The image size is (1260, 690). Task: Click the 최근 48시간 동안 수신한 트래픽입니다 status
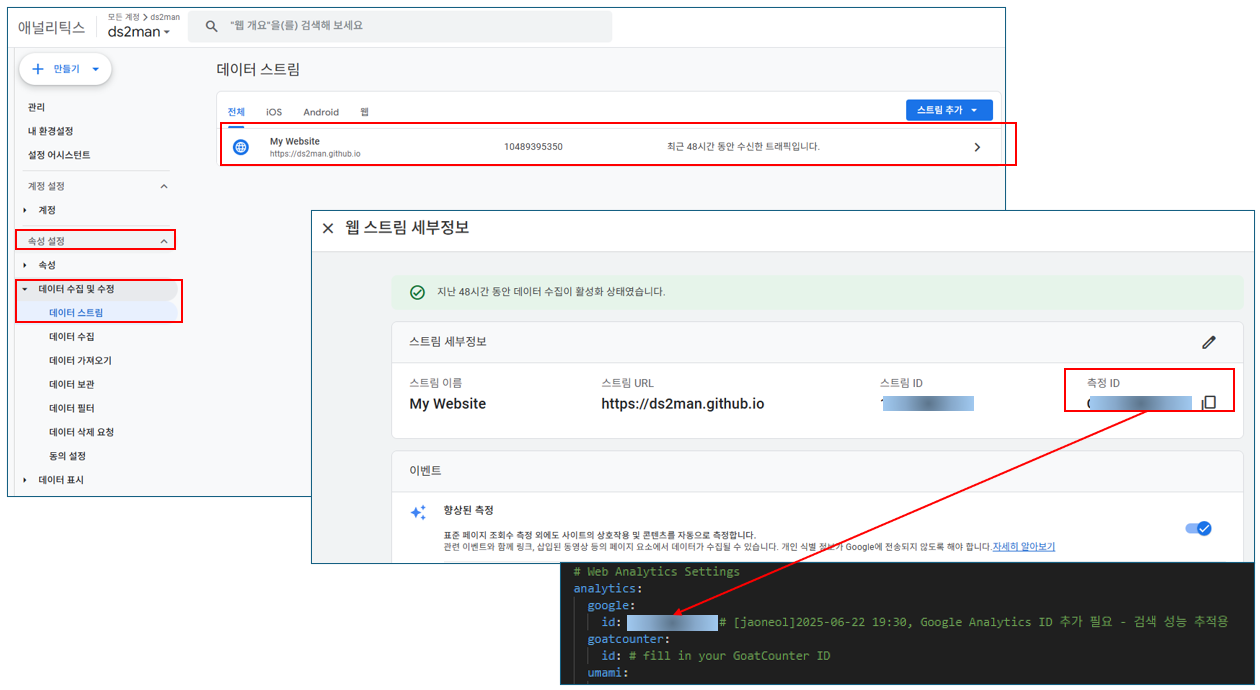(x=743, y=147)
